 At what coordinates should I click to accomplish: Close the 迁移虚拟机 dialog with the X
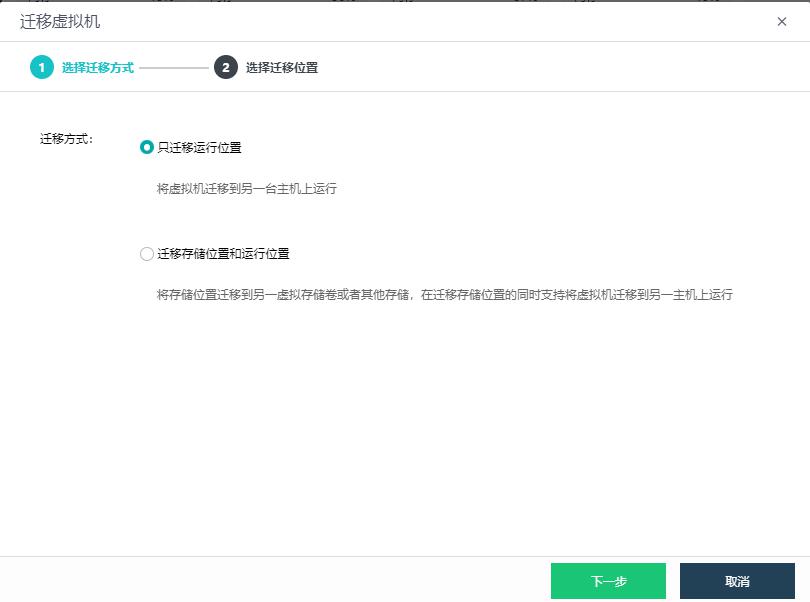[x=782, y=21]
